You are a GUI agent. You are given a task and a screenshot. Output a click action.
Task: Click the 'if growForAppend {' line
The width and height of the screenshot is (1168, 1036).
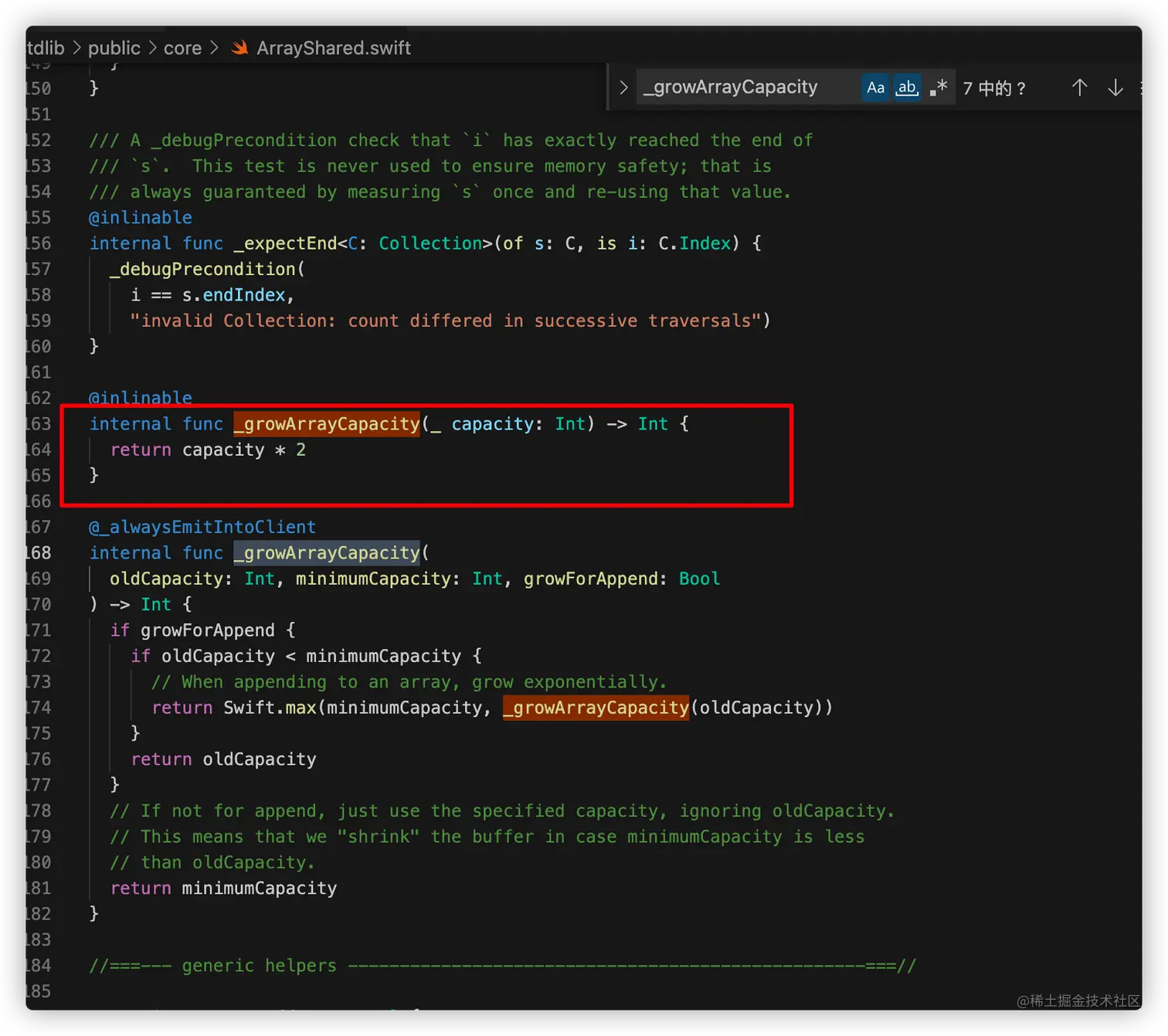tap(202, 630)
